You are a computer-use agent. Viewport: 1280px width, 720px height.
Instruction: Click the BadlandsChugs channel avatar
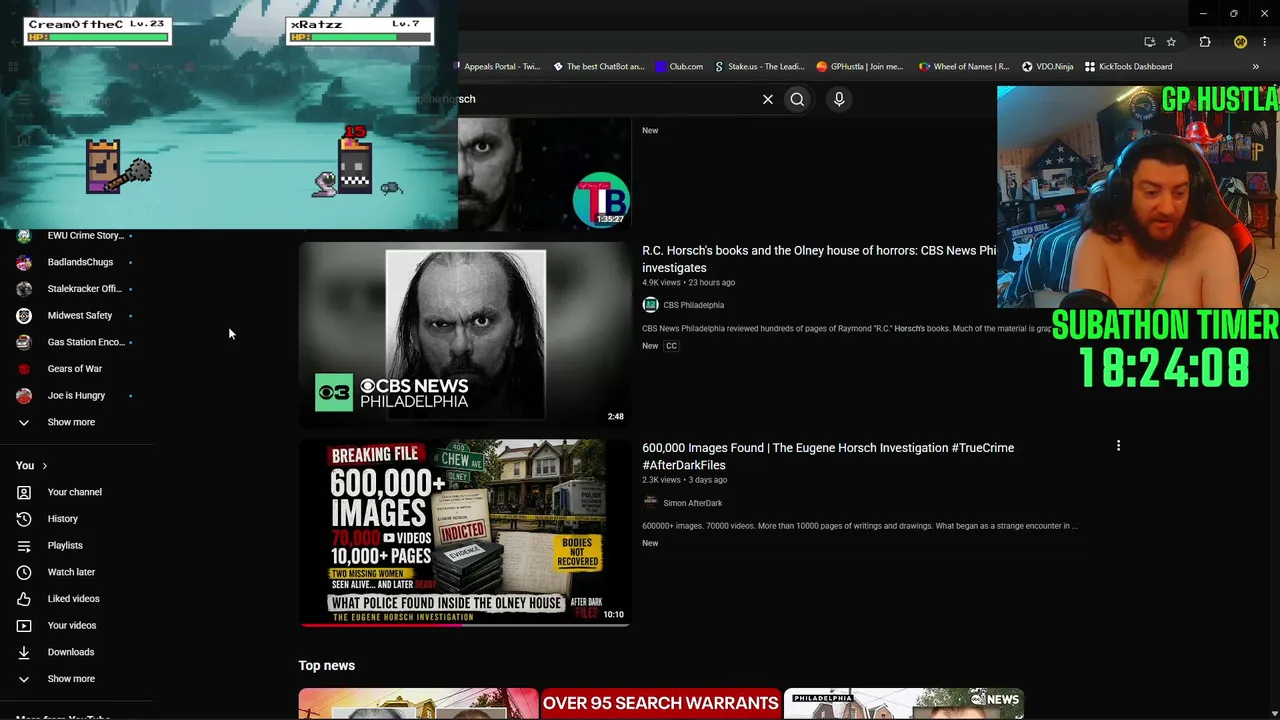coord(24,262)
